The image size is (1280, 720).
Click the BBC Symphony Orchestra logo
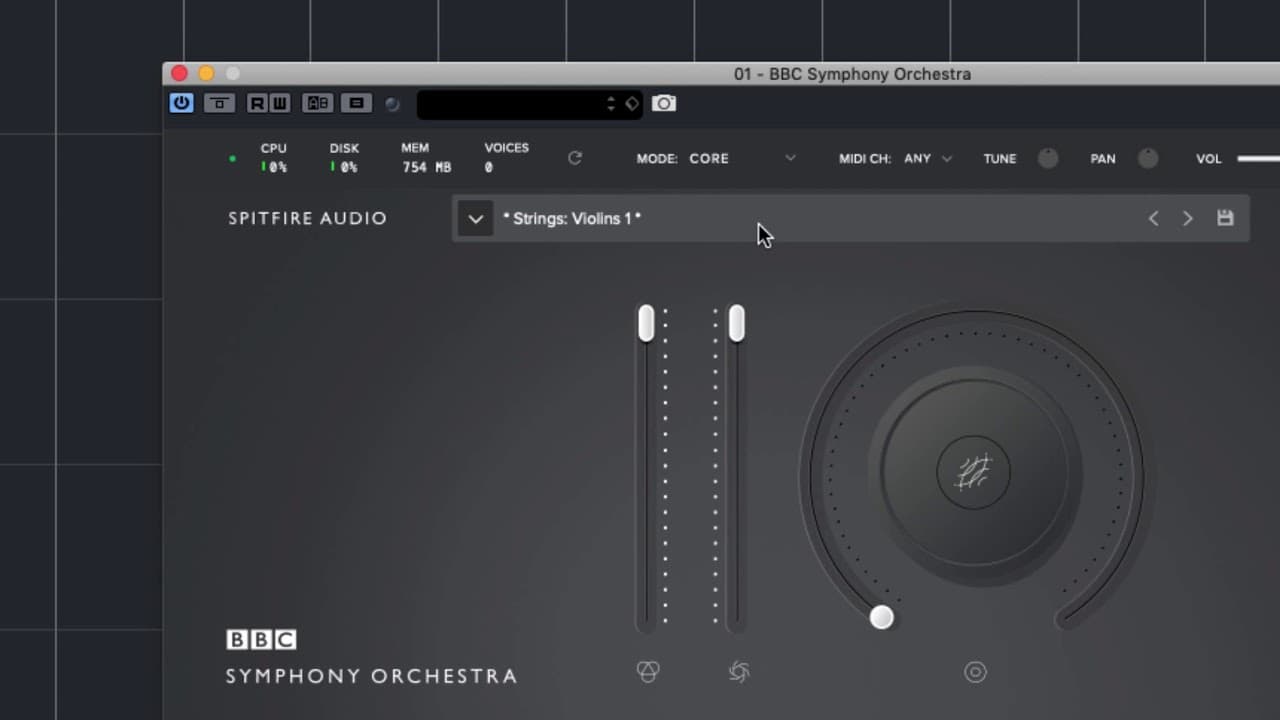tap(371, 657)
